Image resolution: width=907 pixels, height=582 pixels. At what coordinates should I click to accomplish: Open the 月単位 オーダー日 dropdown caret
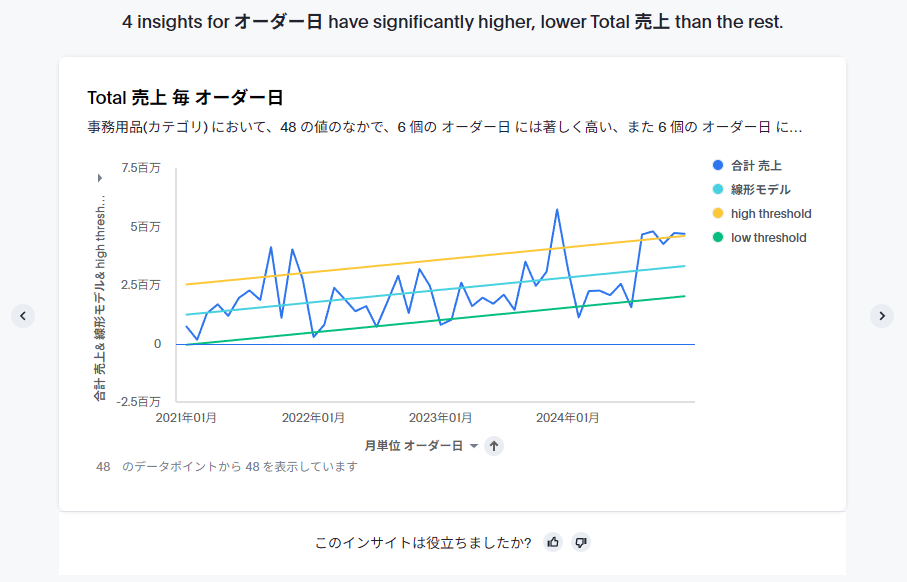(474, 446)
